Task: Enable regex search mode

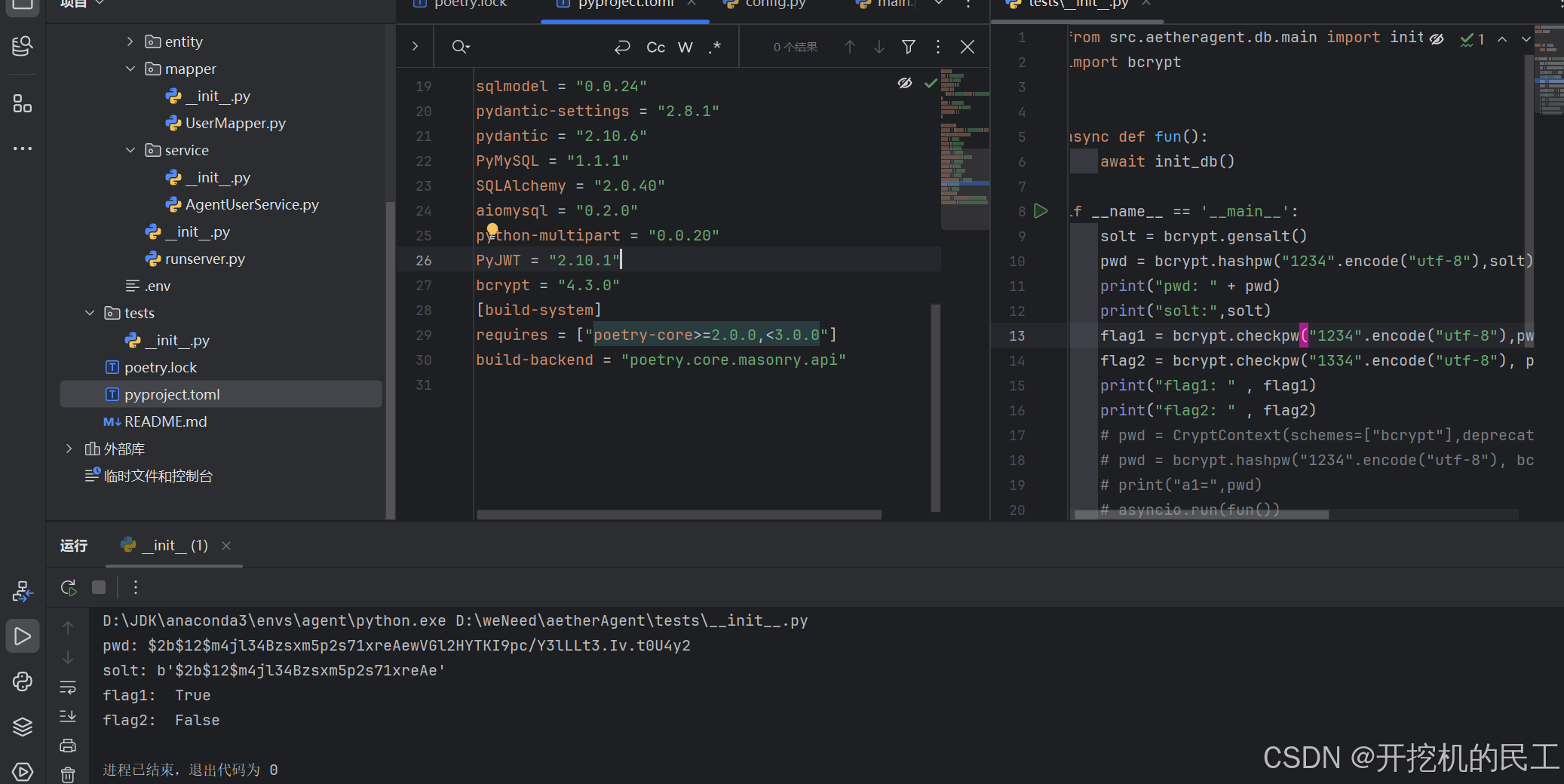Action: tap(714, 46)
